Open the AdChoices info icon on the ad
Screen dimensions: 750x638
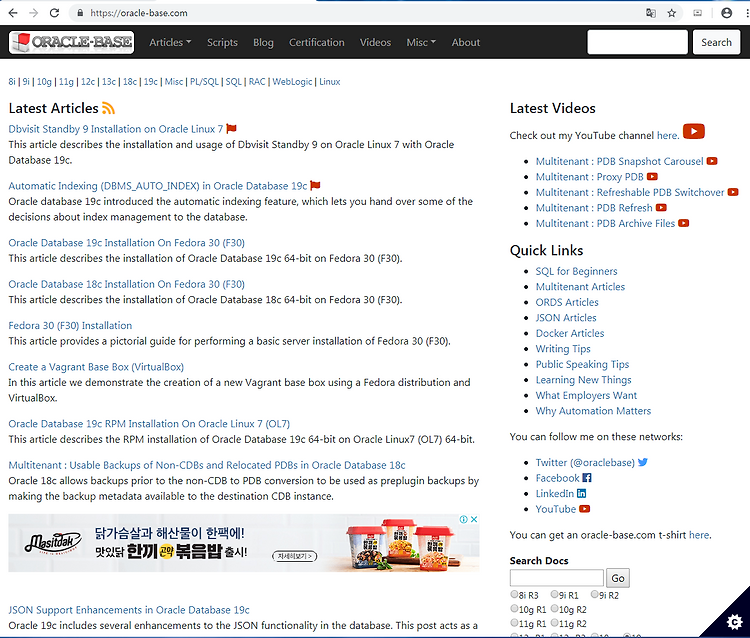(463, 519)
